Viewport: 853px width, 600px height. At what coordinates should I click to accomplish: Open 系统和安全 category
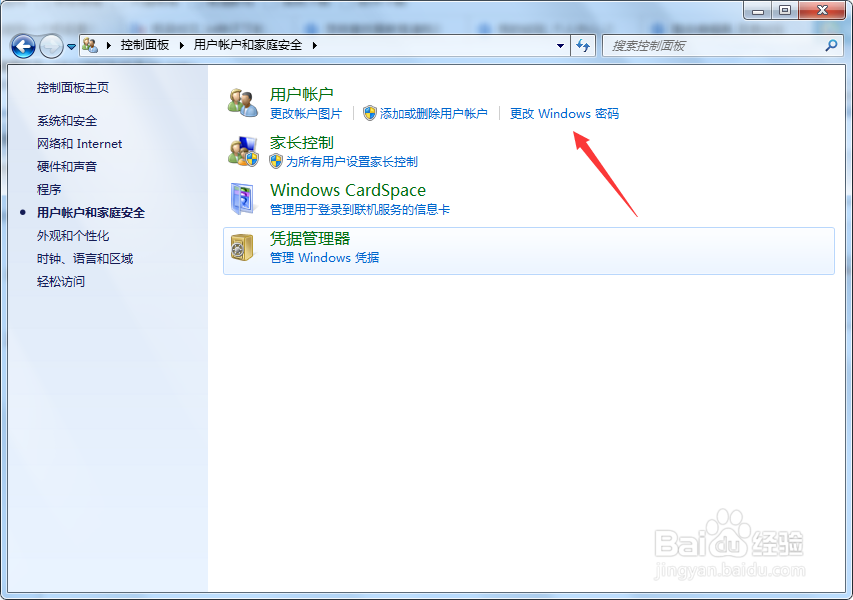click(x=67, y=121)
